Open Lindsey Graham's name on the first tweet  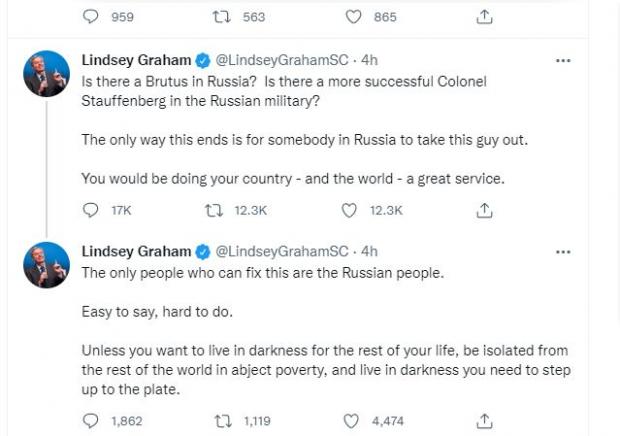pyautogui.click(x=136, y=61)
